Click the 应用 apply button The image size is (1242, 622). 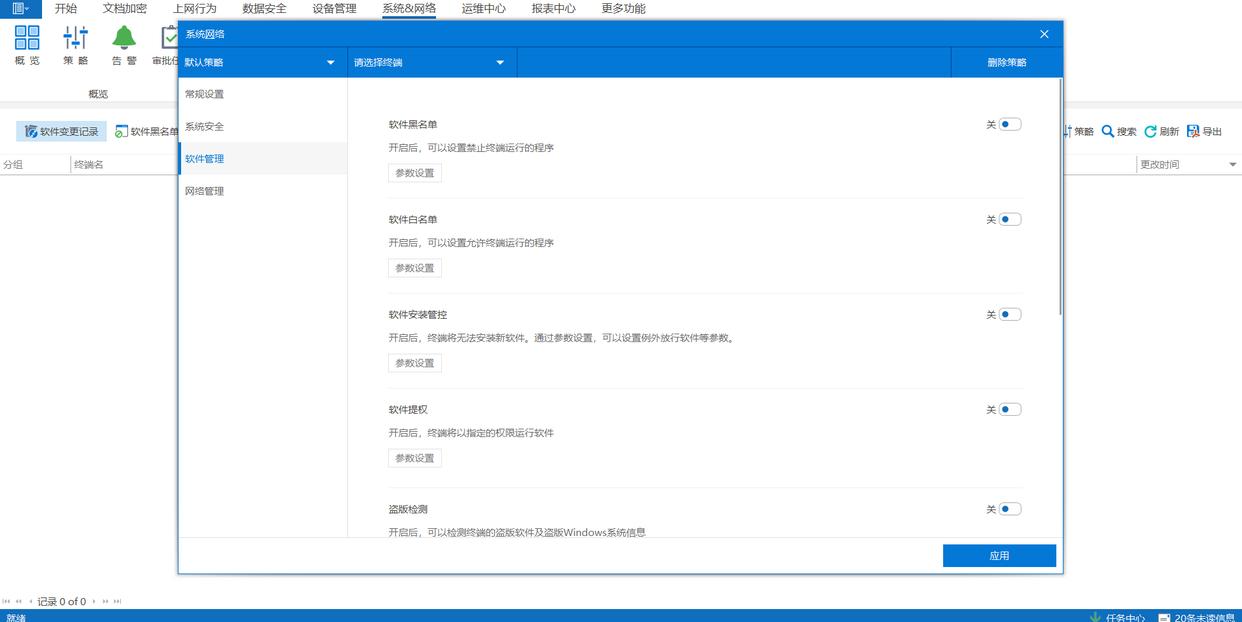pyautogui.click(x=999, y=556)
